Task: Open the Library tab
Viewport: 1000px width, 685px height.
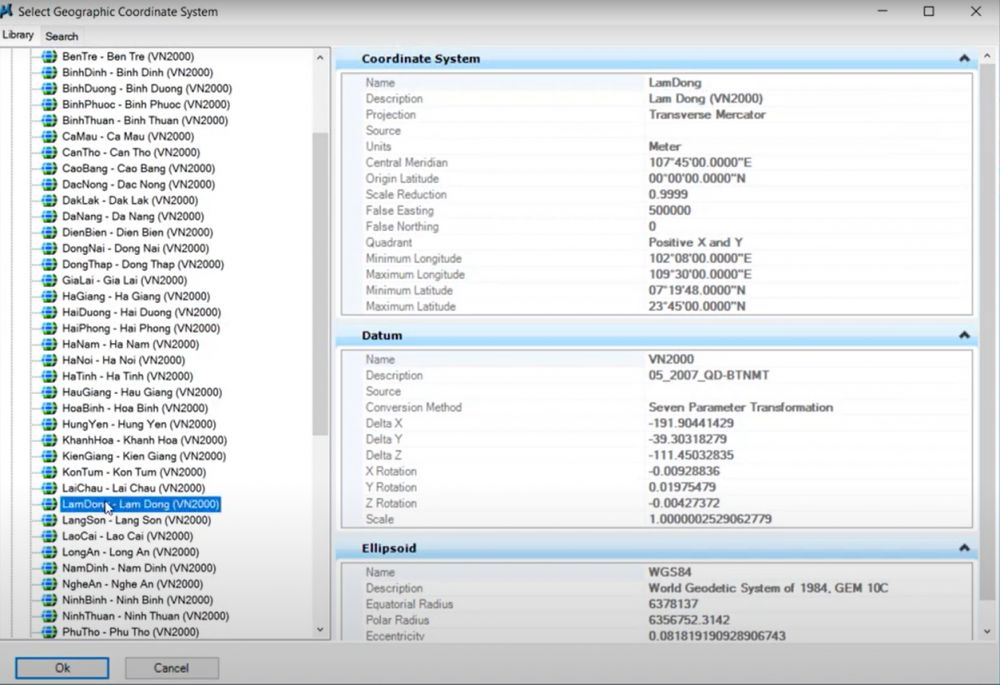Action: pyautogui.click(x=18, y=35)
